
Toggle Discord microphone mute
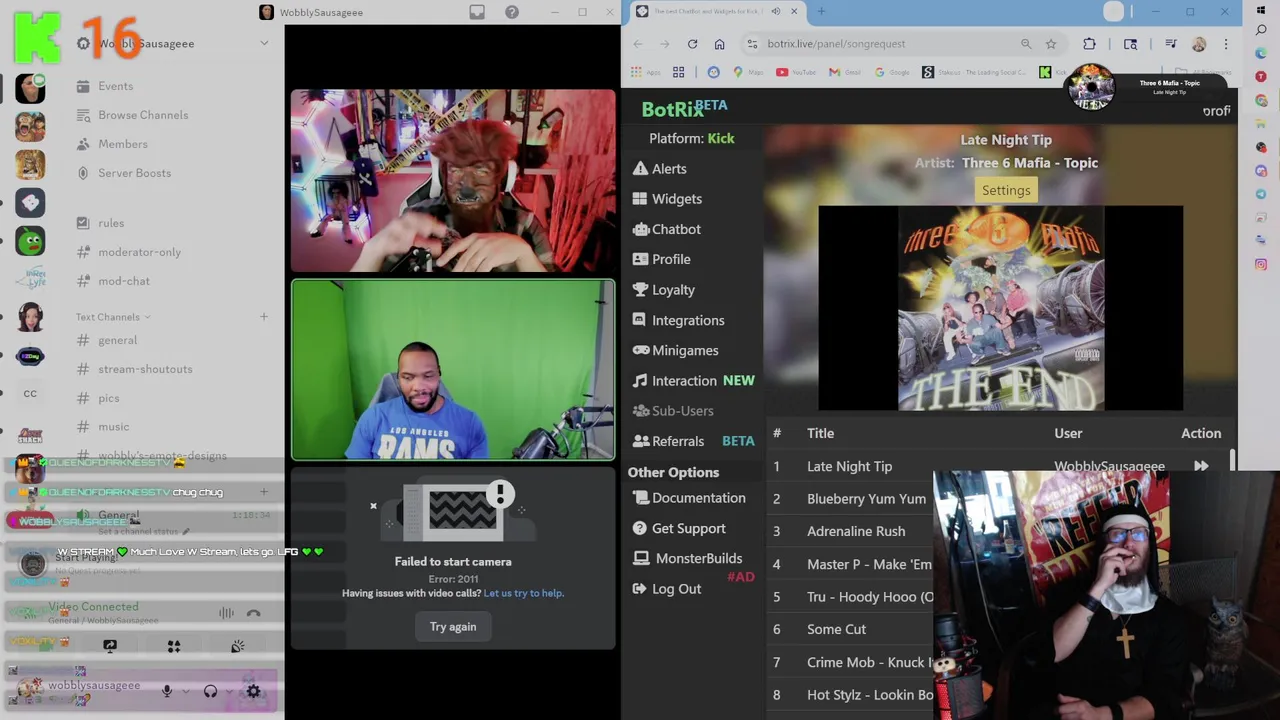click(x=167, y=691)
